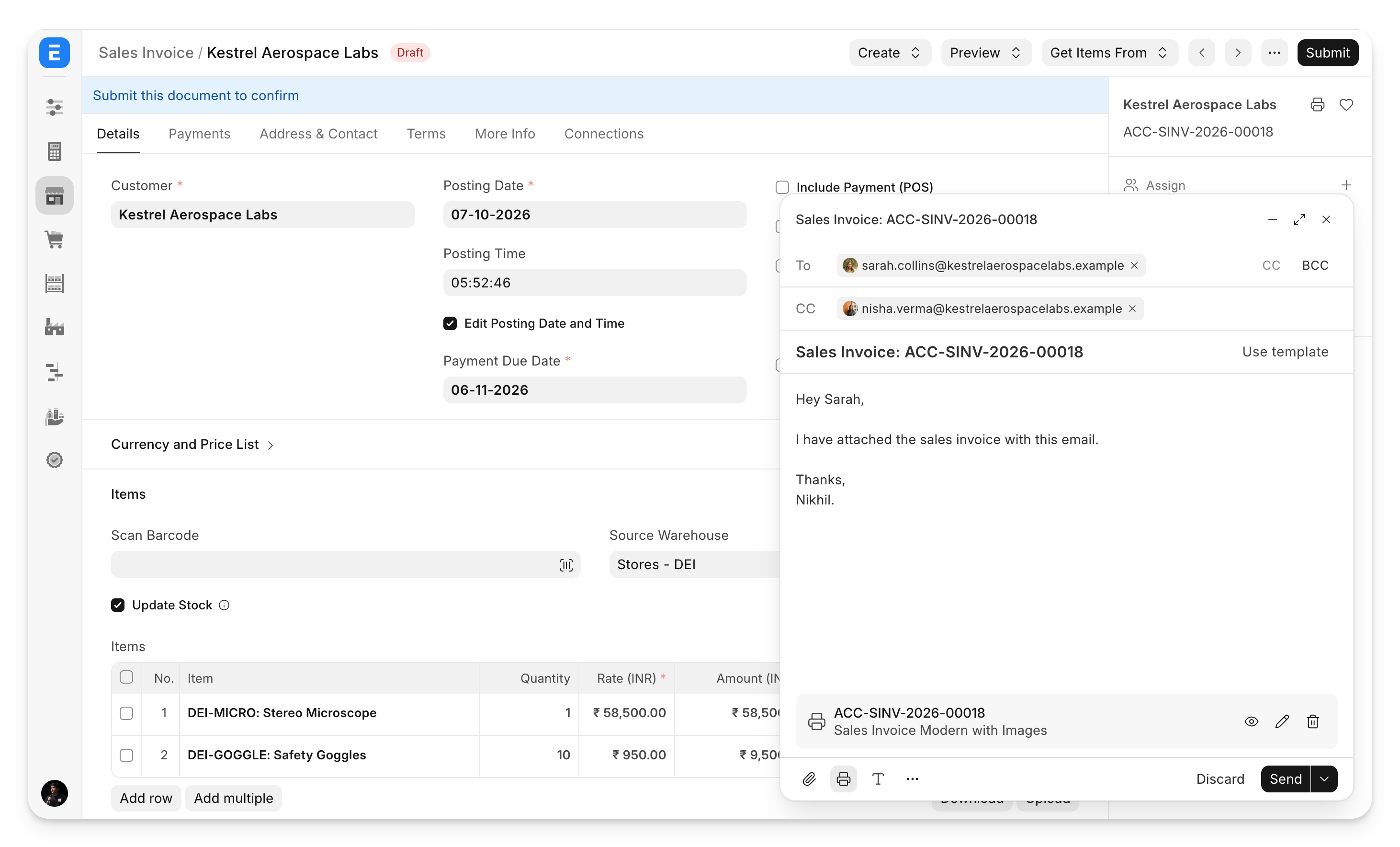Open the Source Warehouse Stores - DEI field
The image size is (1400, 847).
(x=694, y=564)
